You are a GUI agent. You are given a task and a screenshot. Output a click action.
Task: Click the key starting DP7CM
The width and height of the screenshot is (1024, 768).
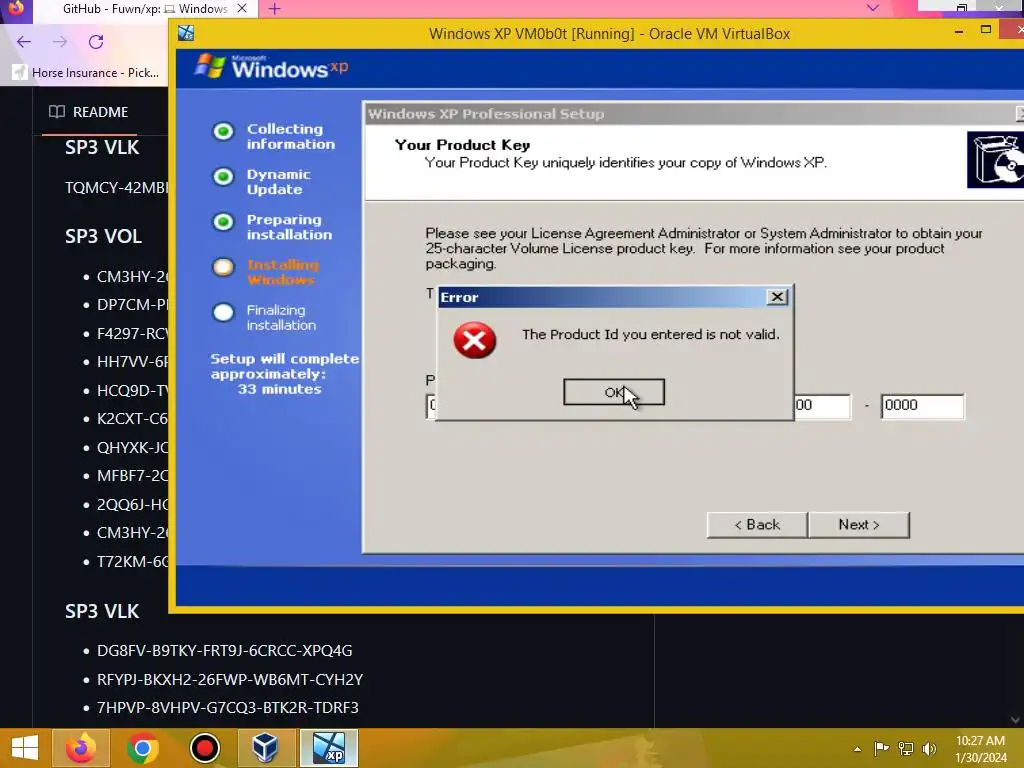pyautogui.click(x=133, y=305)
